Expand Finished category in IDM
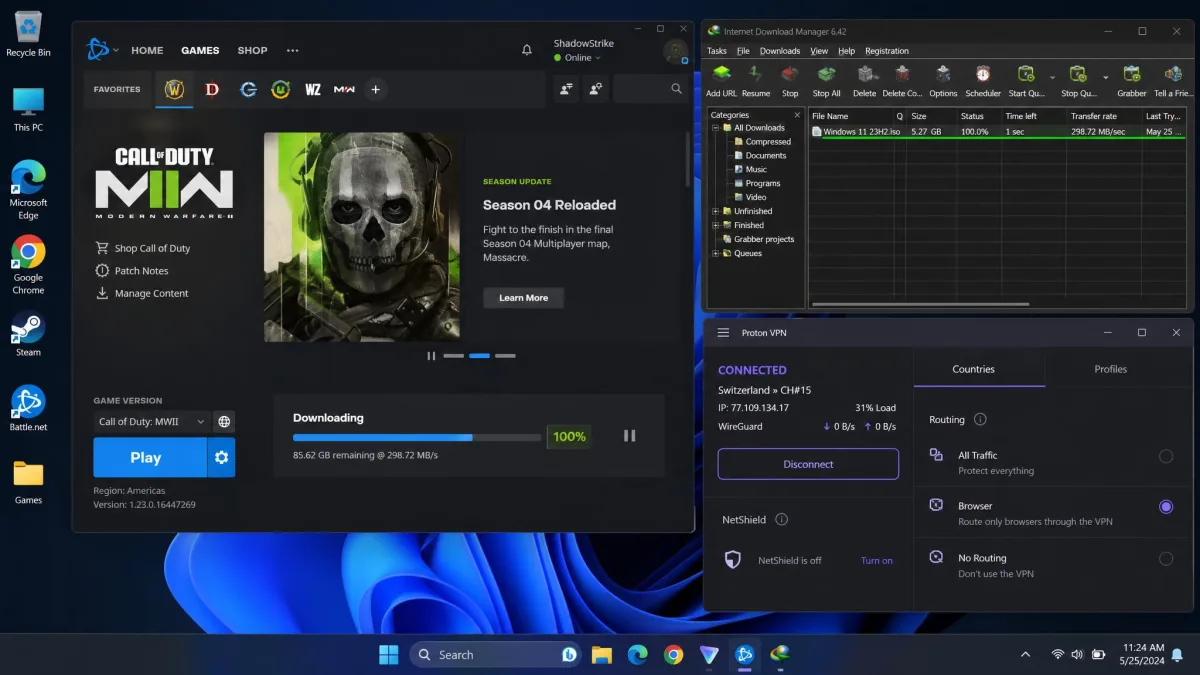The image size is (1200, 675). (x=715, y=225)
